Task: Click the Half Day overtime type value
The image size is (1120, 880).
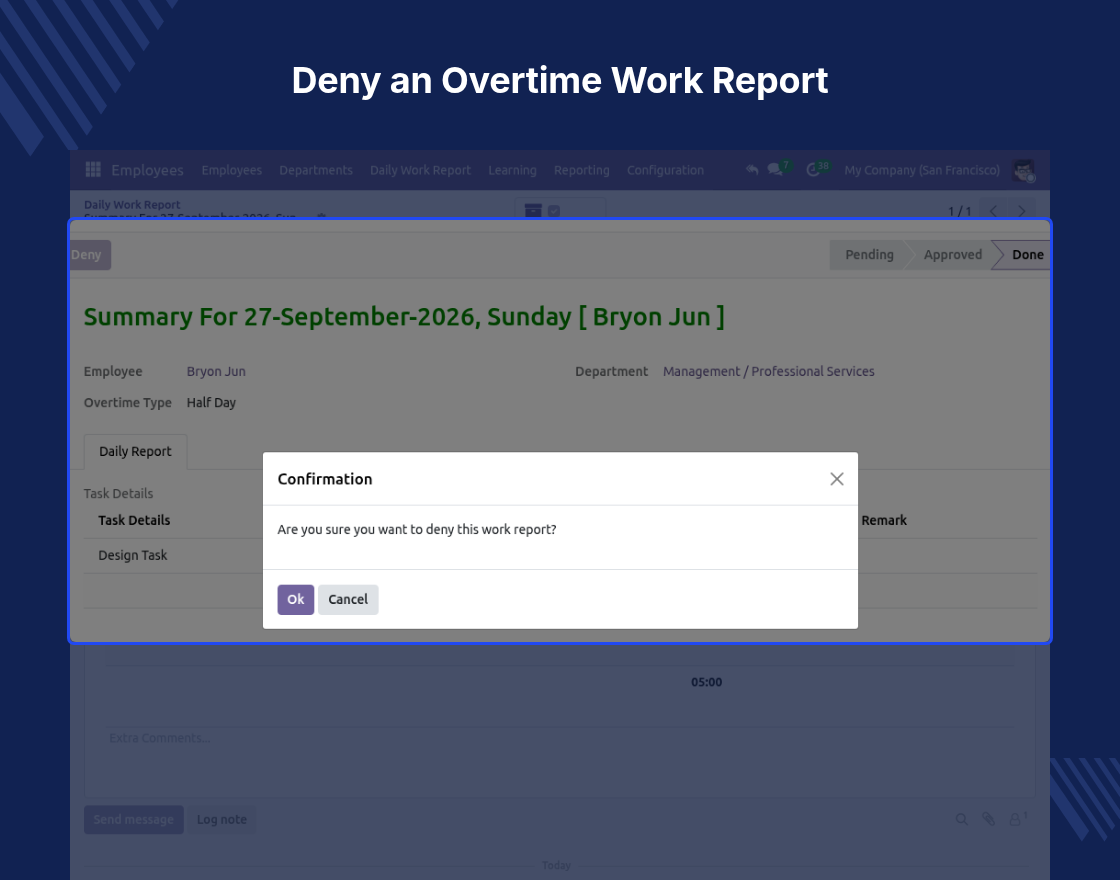Action: pyautogui.click(x=211, y=403)
